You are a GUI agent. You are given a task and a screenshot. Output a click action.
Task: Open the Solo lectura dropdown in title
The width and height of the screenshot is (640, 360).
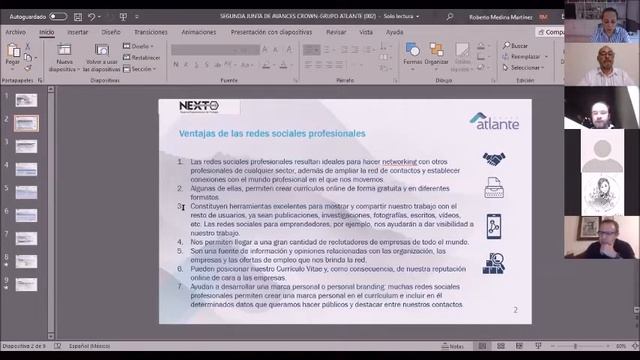pyautogui.click(x=401, y=17)
